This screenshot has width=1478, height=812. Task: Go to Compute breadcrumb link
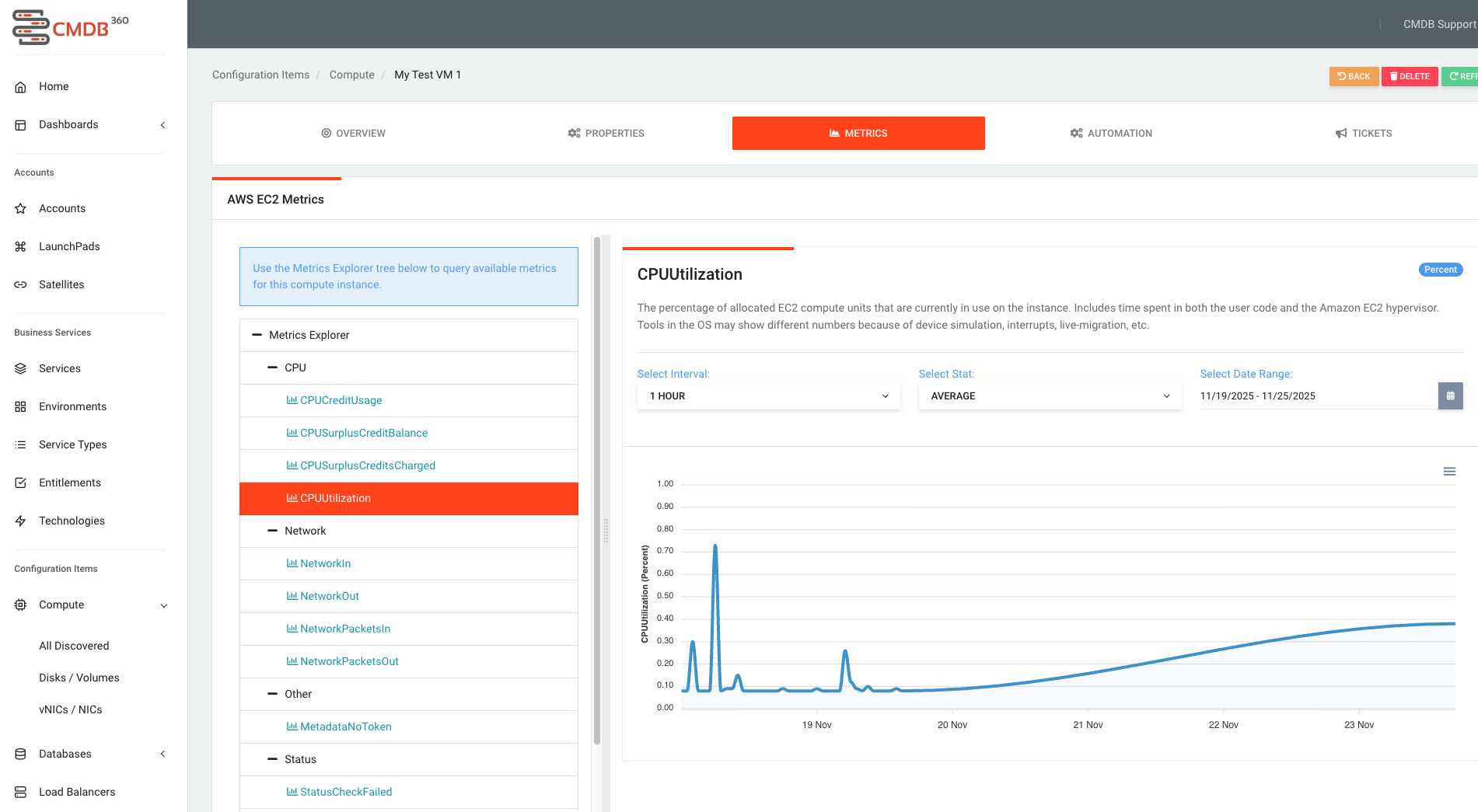pyautogui.click(x=351, y=75)
